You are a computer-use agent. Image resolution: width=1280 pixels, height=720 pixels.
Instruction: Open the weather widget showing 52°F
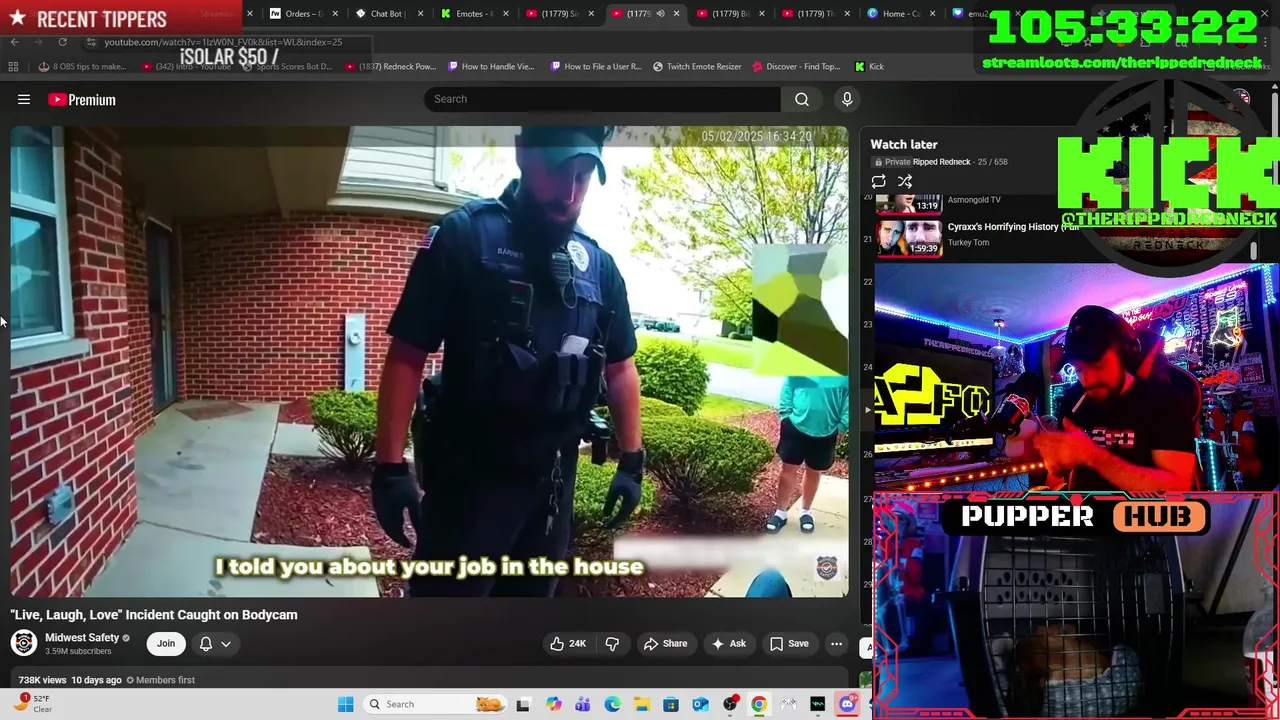point(34,703)
